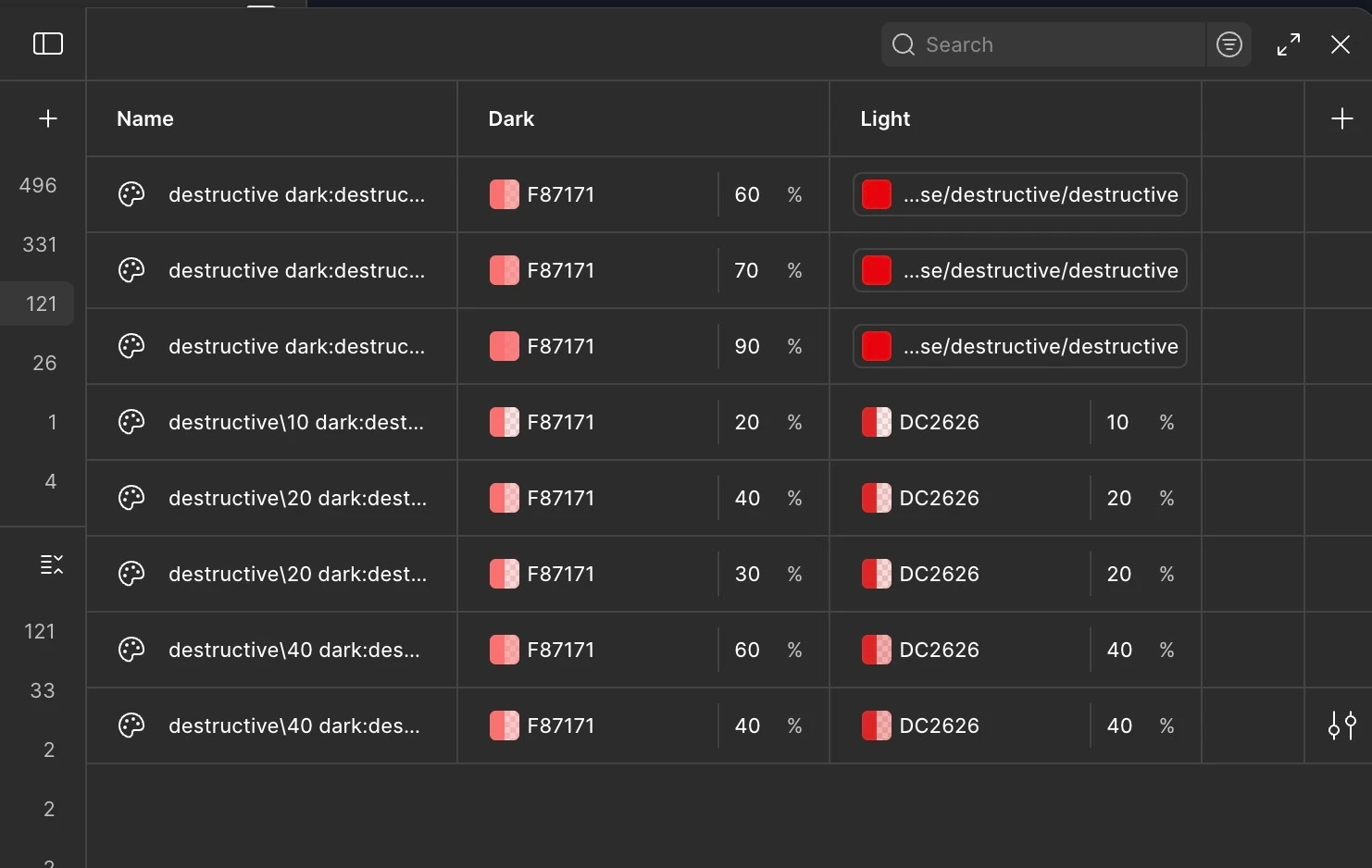Click Dark hex F87171 in the 90% row
The image size is (1372, 868).
(x=561, y=346)
